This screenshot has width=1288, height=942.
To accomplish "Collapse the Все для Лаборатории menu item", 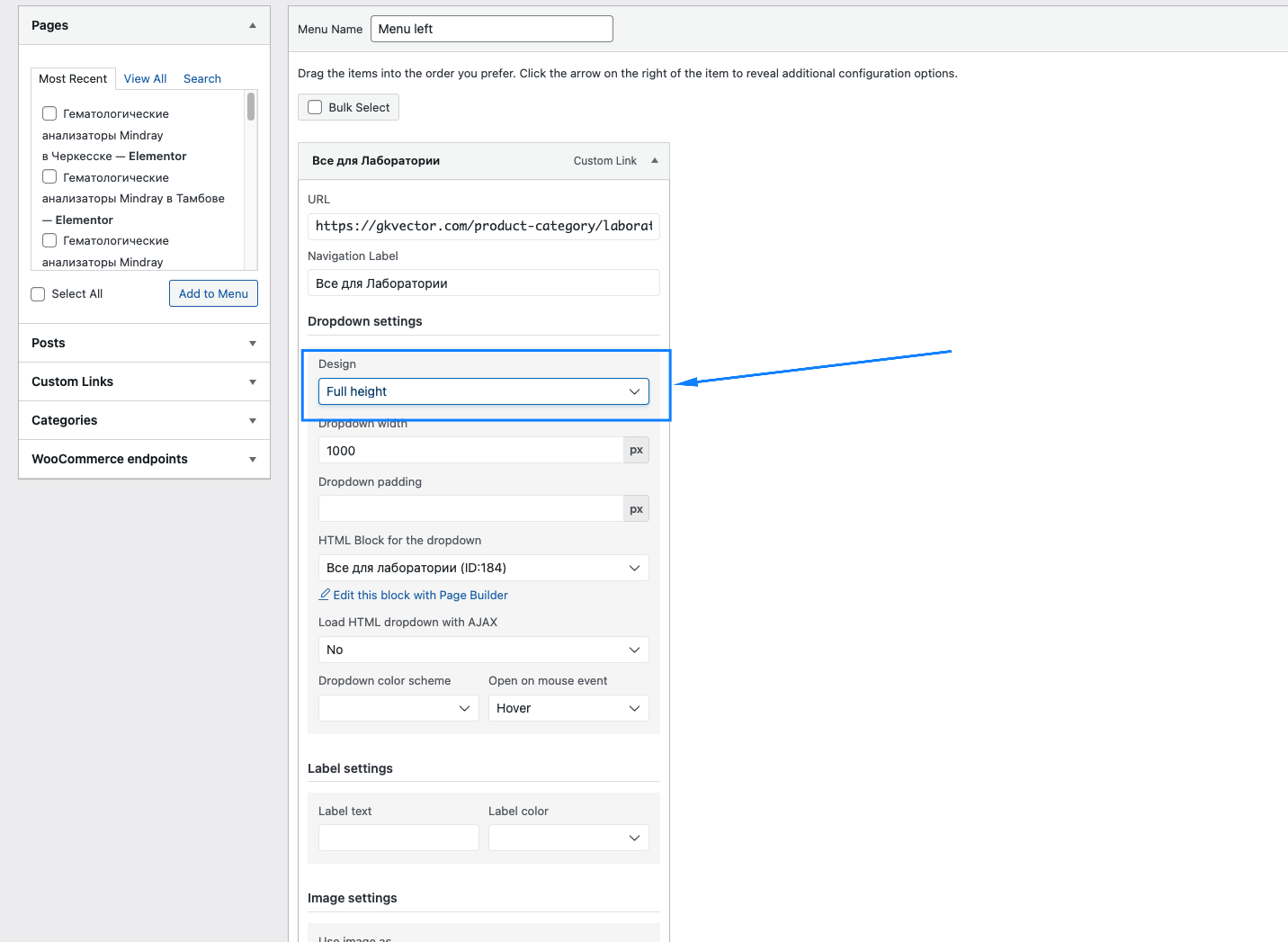I will click(x=655, y=161).
